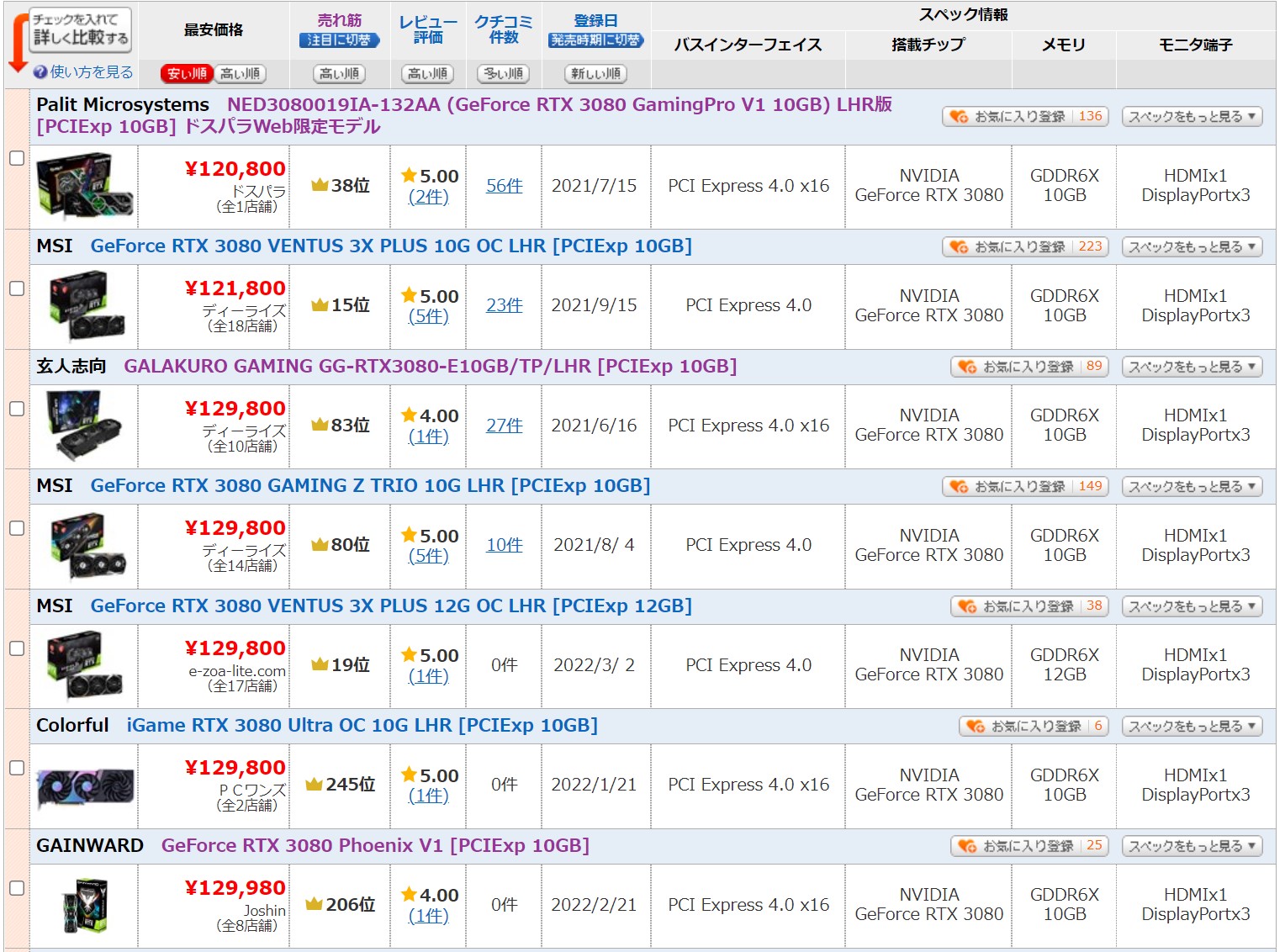Add Colorful iGame RTX 3080 to favorites
The image size is (1285, 952).
coord(1034,727)
